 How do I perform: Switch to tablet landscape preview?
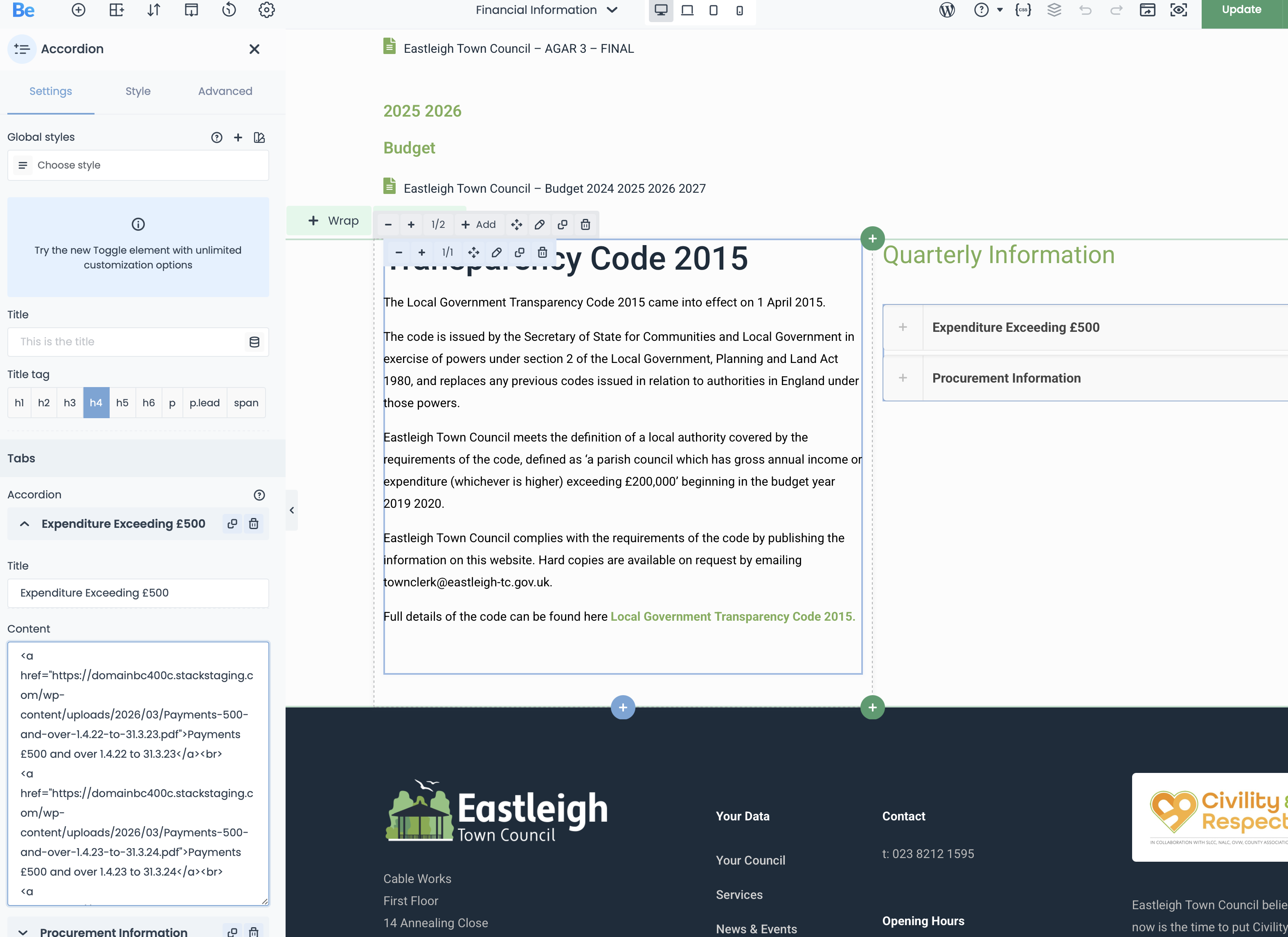687,10
